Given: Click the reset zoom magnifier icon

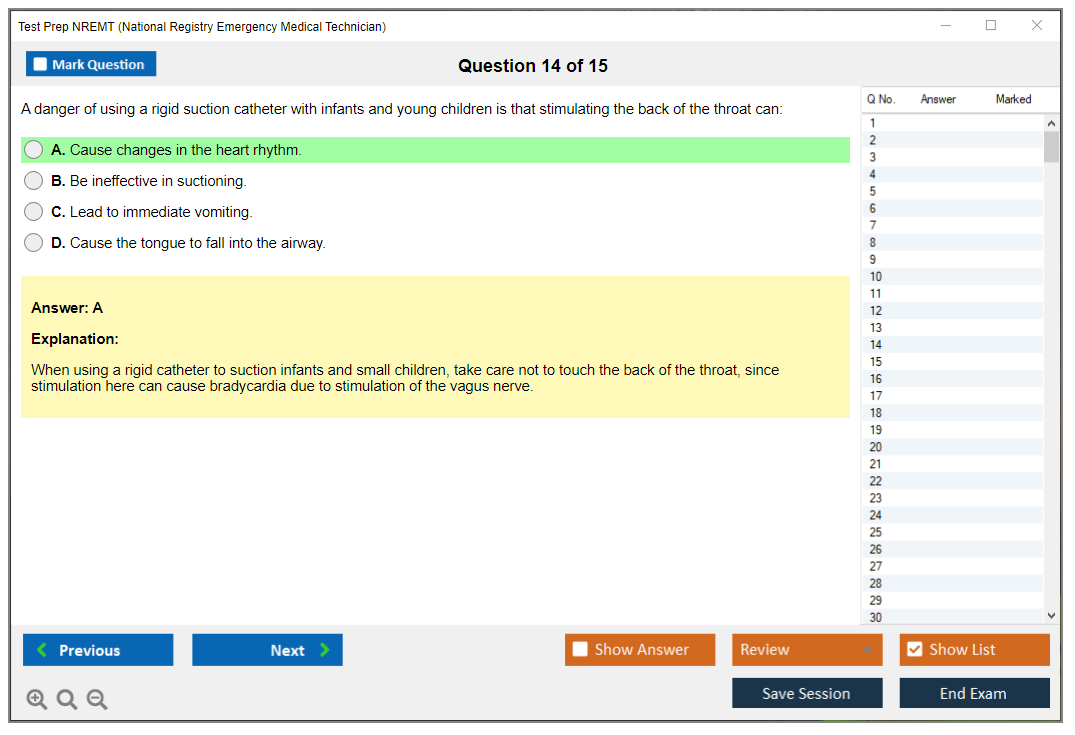Looking at the screenshot, I should (x=67, y=700).
